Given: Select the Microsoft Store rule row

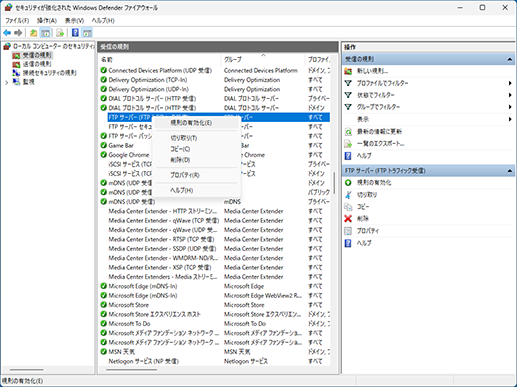Looking at the screenshot, I should pyautogui.click(x=129, y=305).
